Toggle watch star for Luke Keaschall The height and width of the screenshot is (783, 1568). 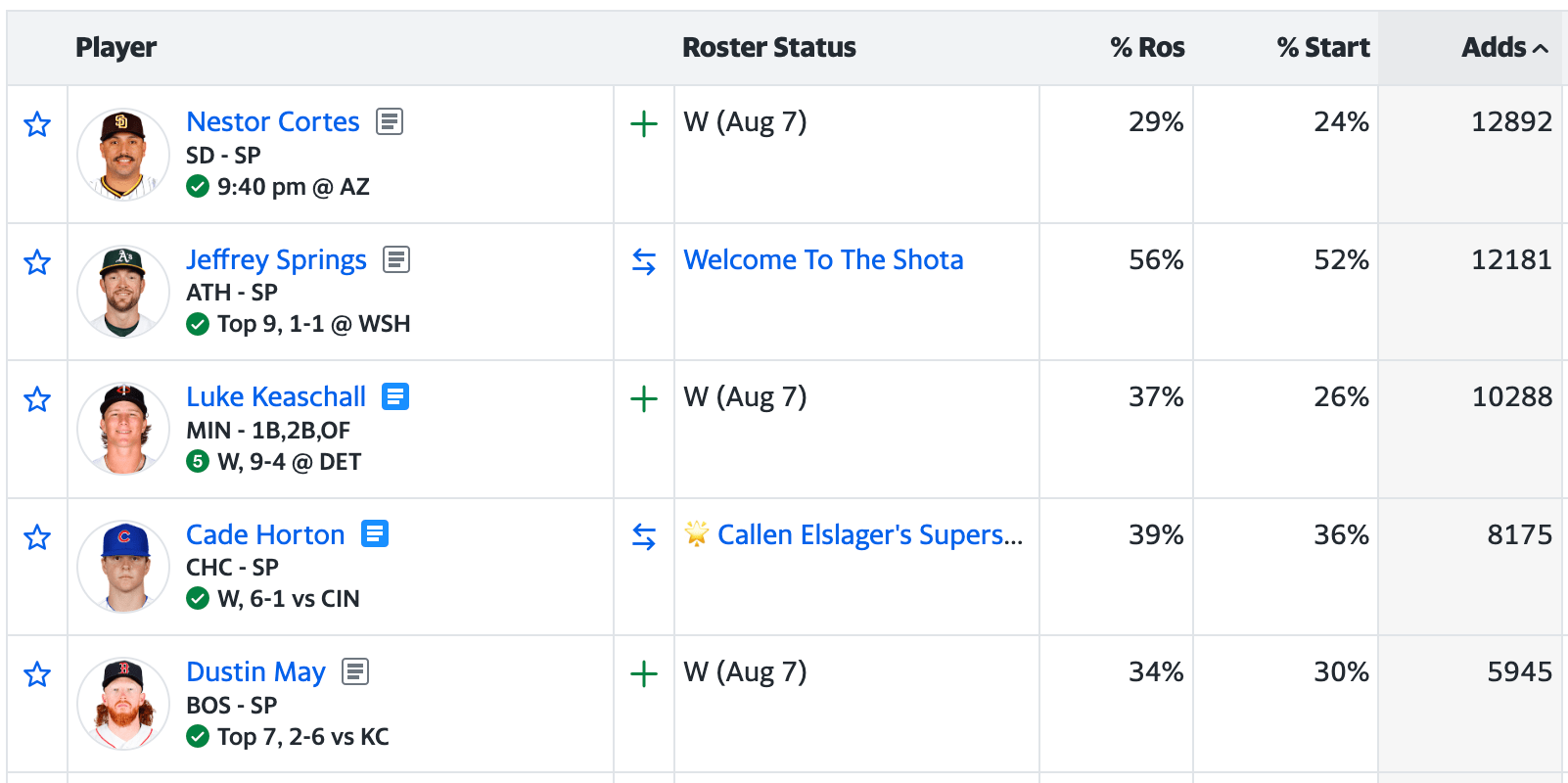point(37,399)
